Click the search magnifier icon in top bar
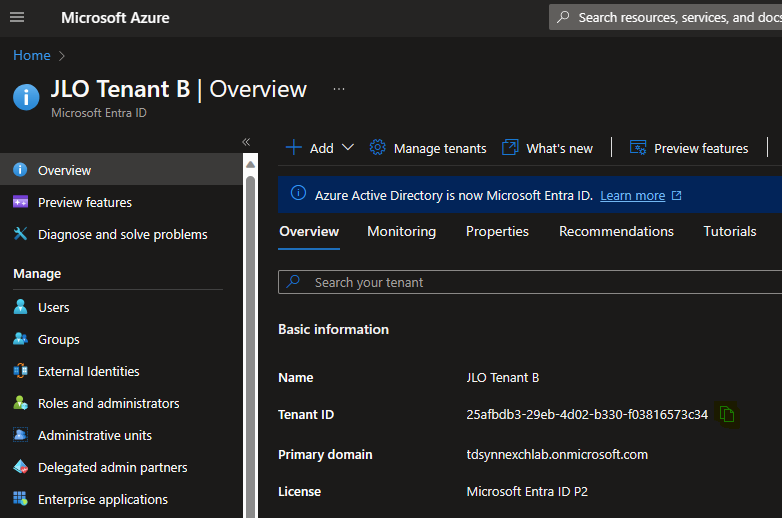The width and height of the screenshot is (782, 518). (x=563, y=17)
